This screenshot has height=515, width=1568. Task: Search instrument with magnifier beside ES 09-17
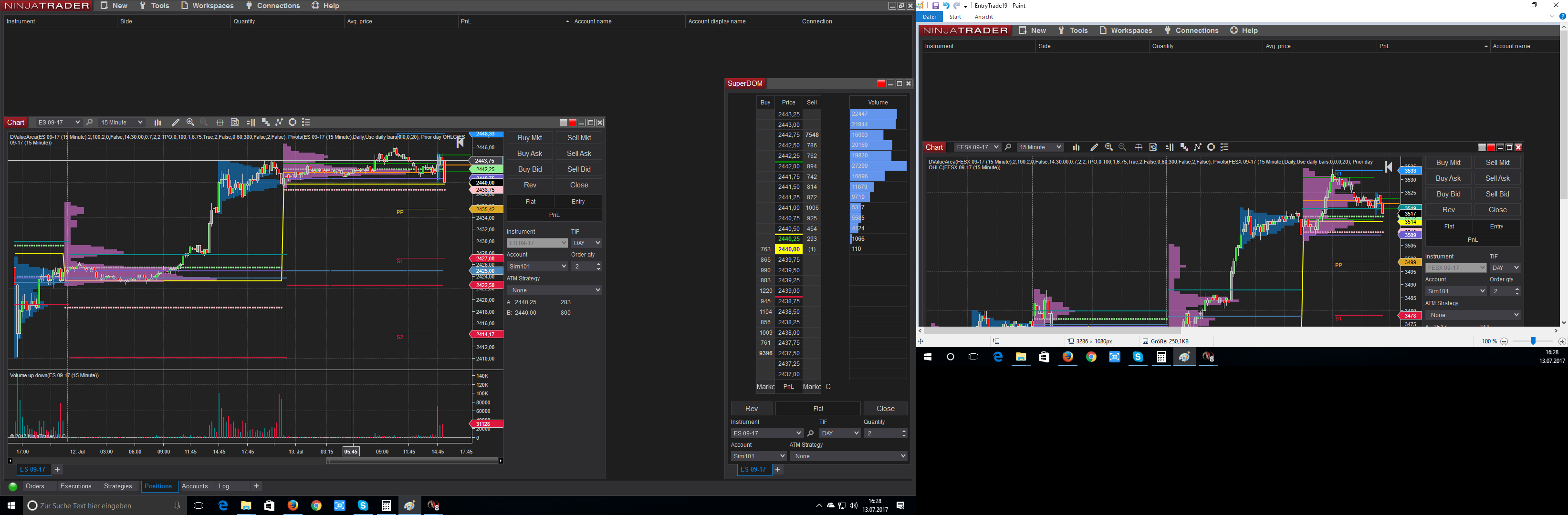90,122
